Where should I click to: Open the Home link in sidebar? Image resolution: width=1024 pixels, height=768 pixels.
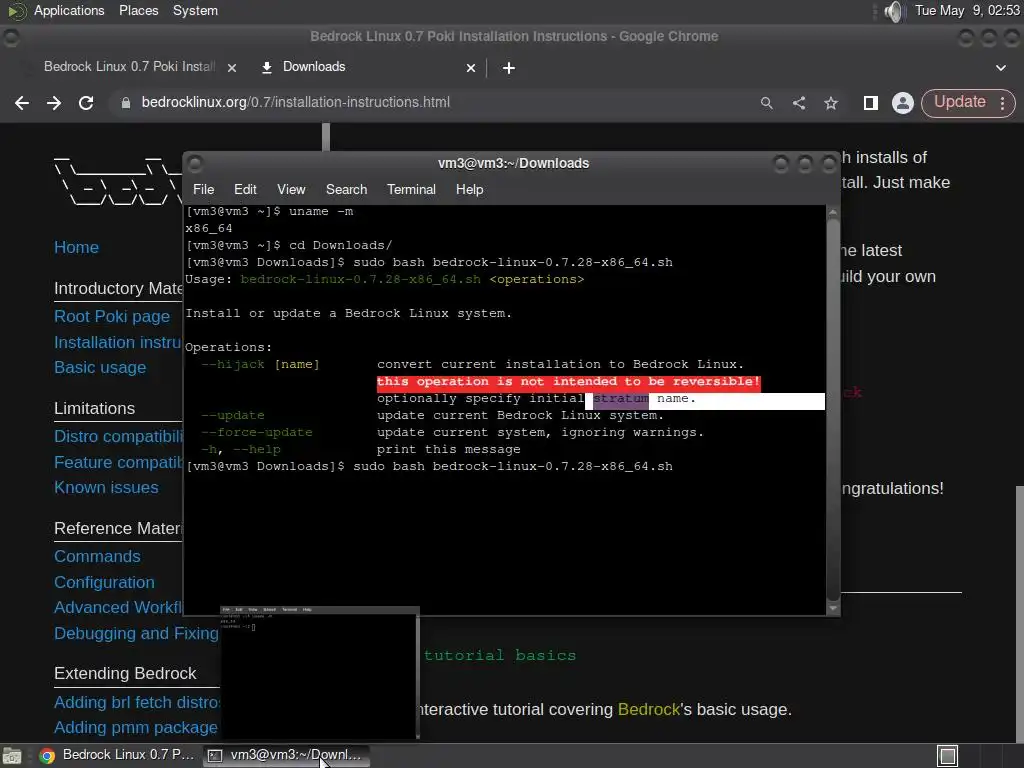pos(76,248)
